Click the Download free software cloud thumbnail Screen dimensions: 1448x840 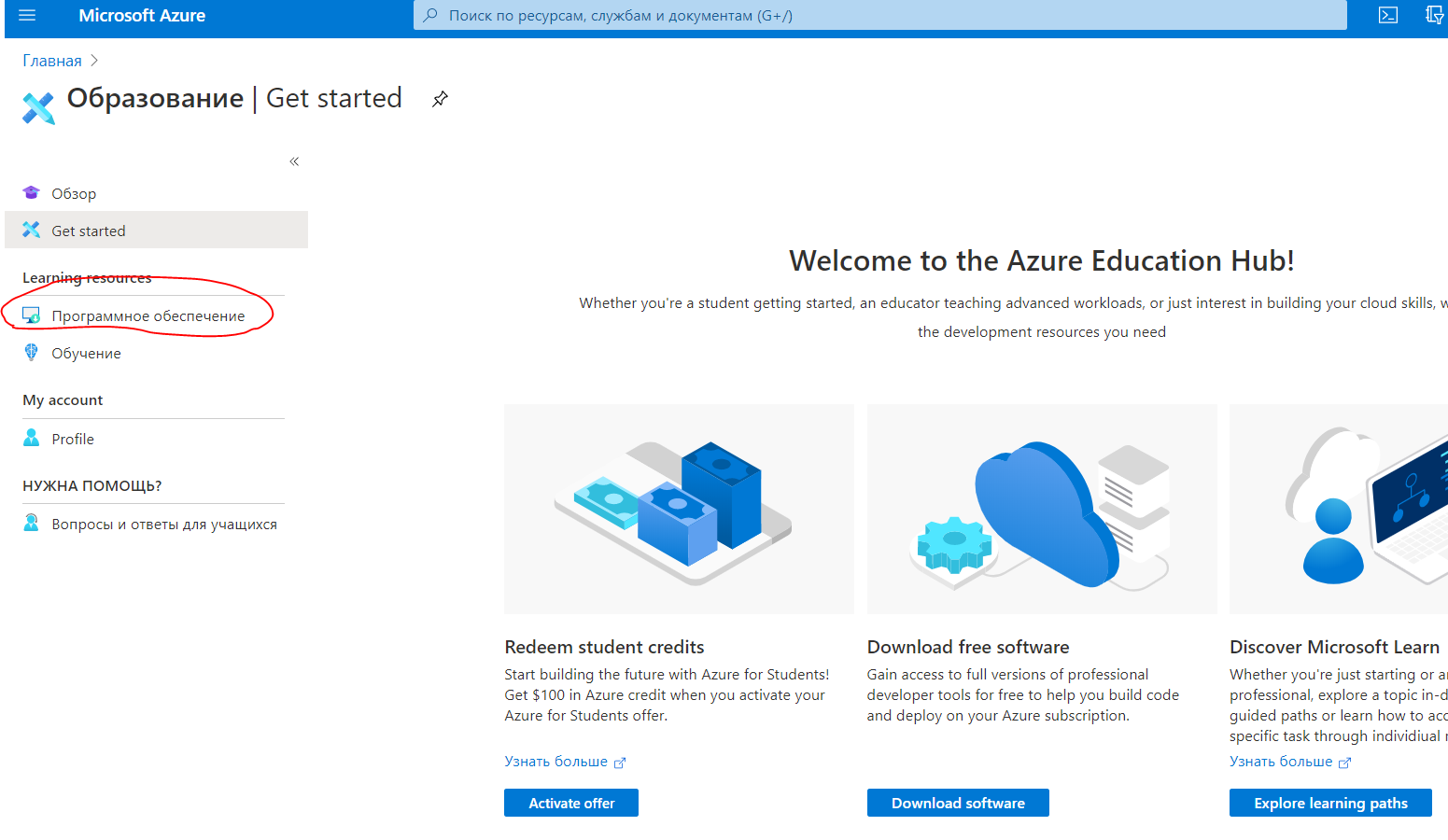pos(1042,509)
